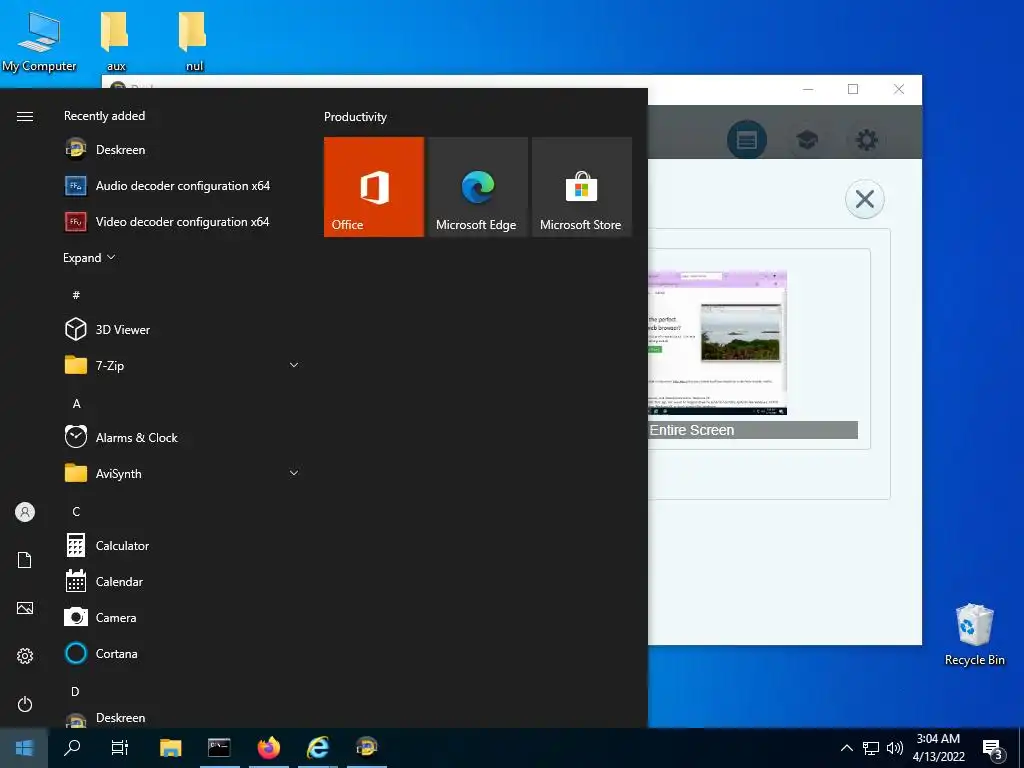1024x768 pixels.
Task: Jump to the C letter header
Action: [76, 511]
